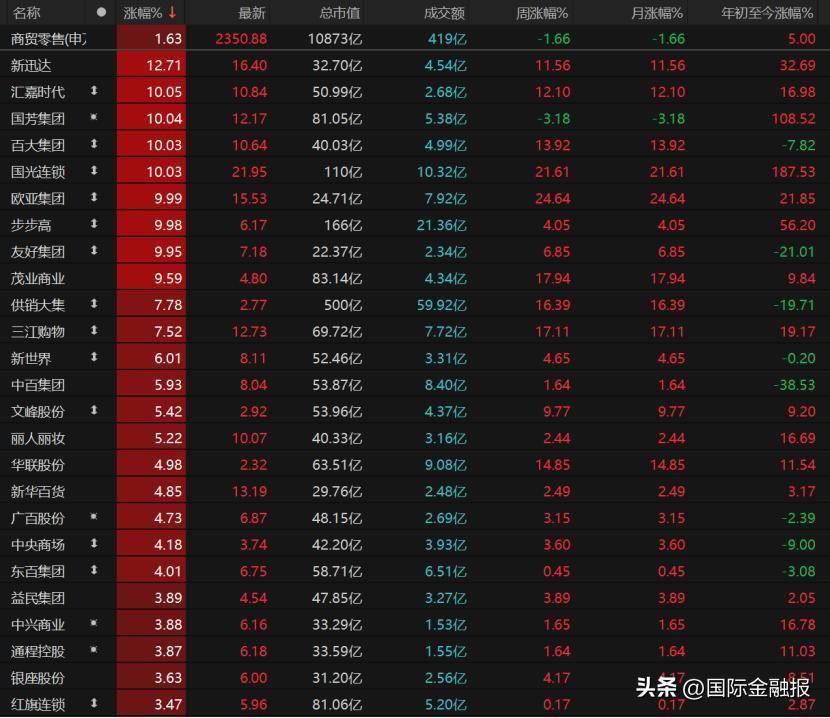Click the year-to-date value 56.20
Screen dimensions: 830x718
798,225
